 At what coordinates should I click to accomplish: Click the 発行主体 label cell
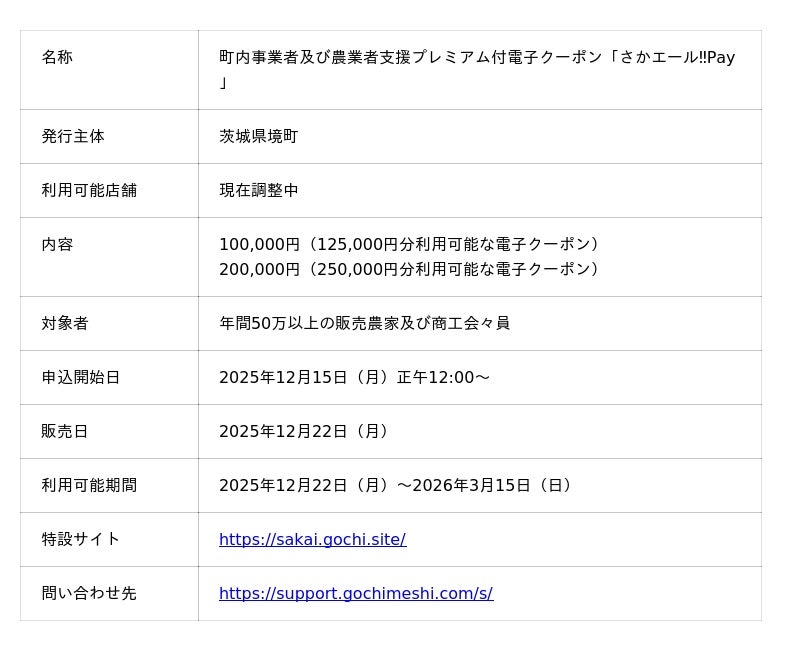73,137
